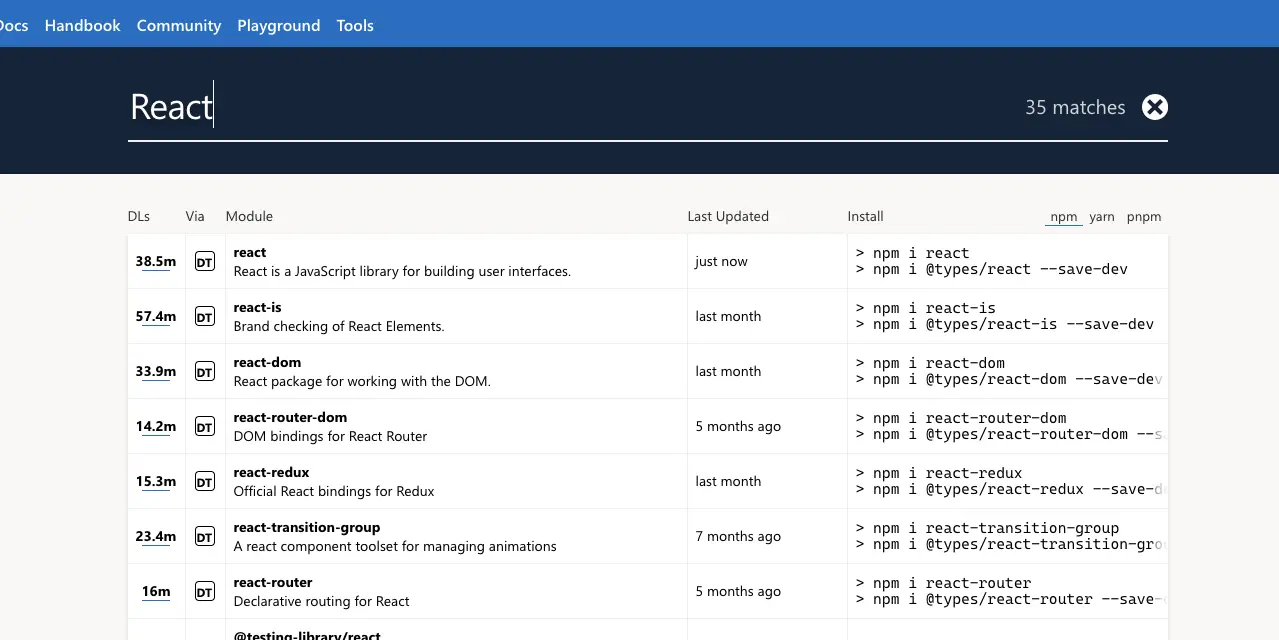Click the 'Install' column header

pos(865,216)
